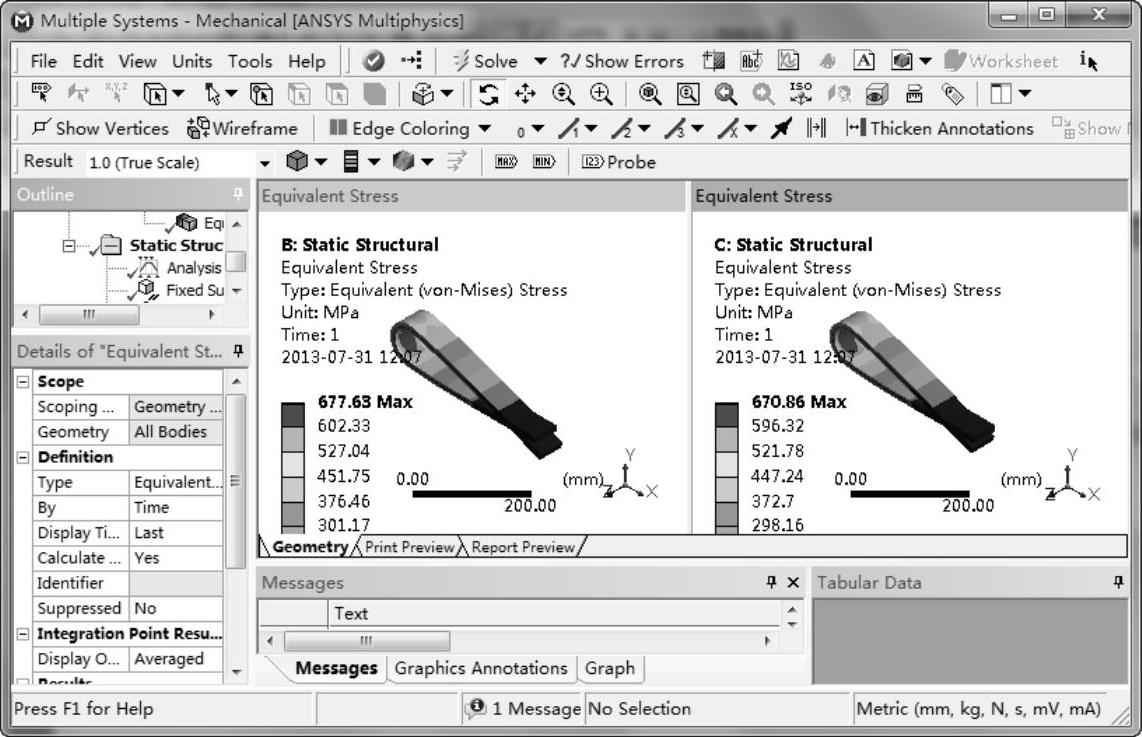Screen dimensions: 1142x737
Task: Click the Box Zoom tool
Action: click(602, 94)
